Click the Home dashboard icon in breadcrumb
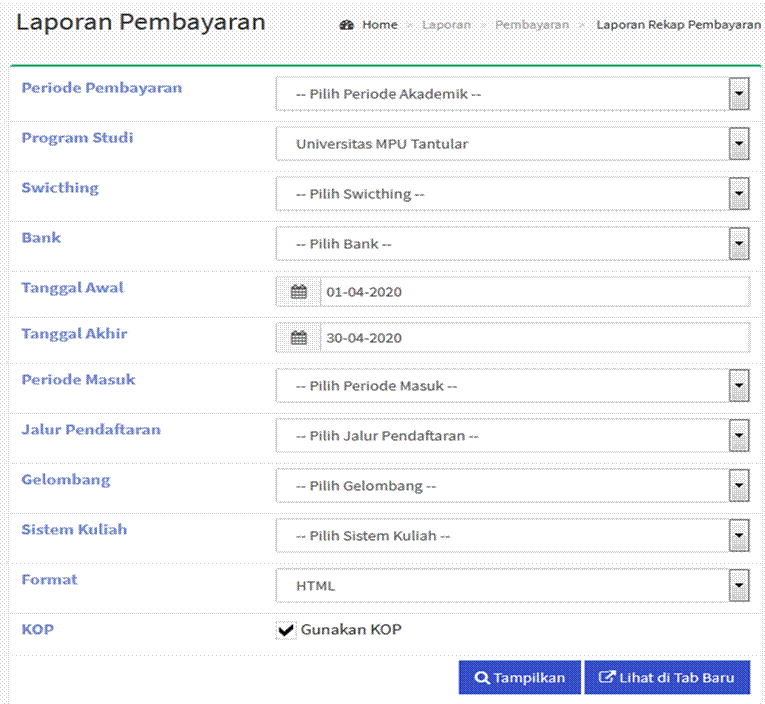The image size is (765, 704). [x=347, y=25]
